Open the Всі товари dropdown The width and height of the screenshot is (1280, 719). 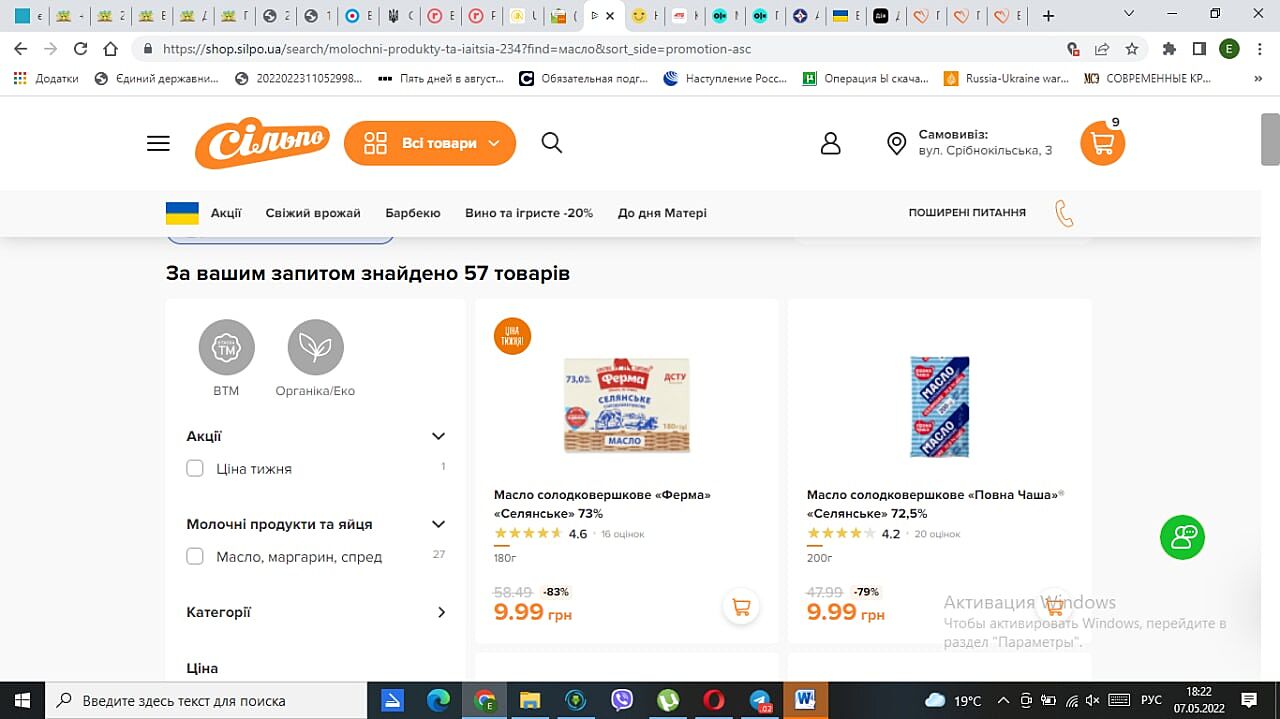(x=430, y=143)
